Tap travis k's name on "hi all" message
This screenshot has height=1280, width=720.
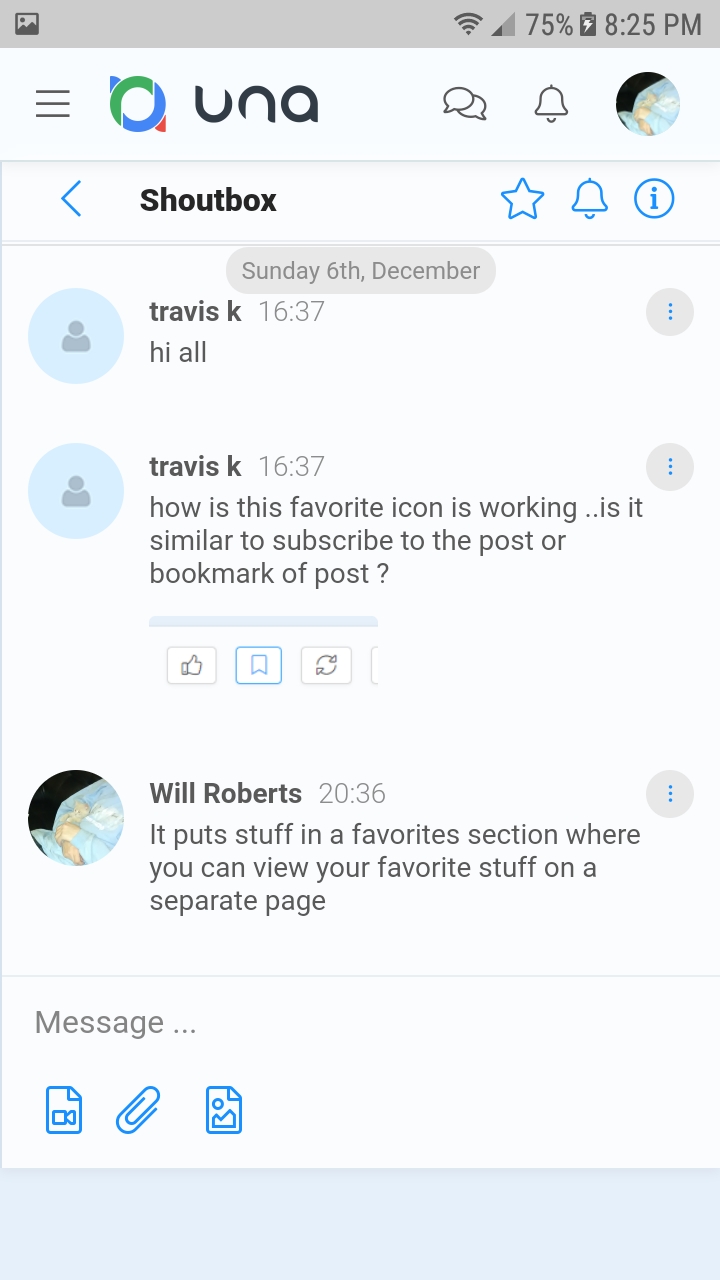196,312
